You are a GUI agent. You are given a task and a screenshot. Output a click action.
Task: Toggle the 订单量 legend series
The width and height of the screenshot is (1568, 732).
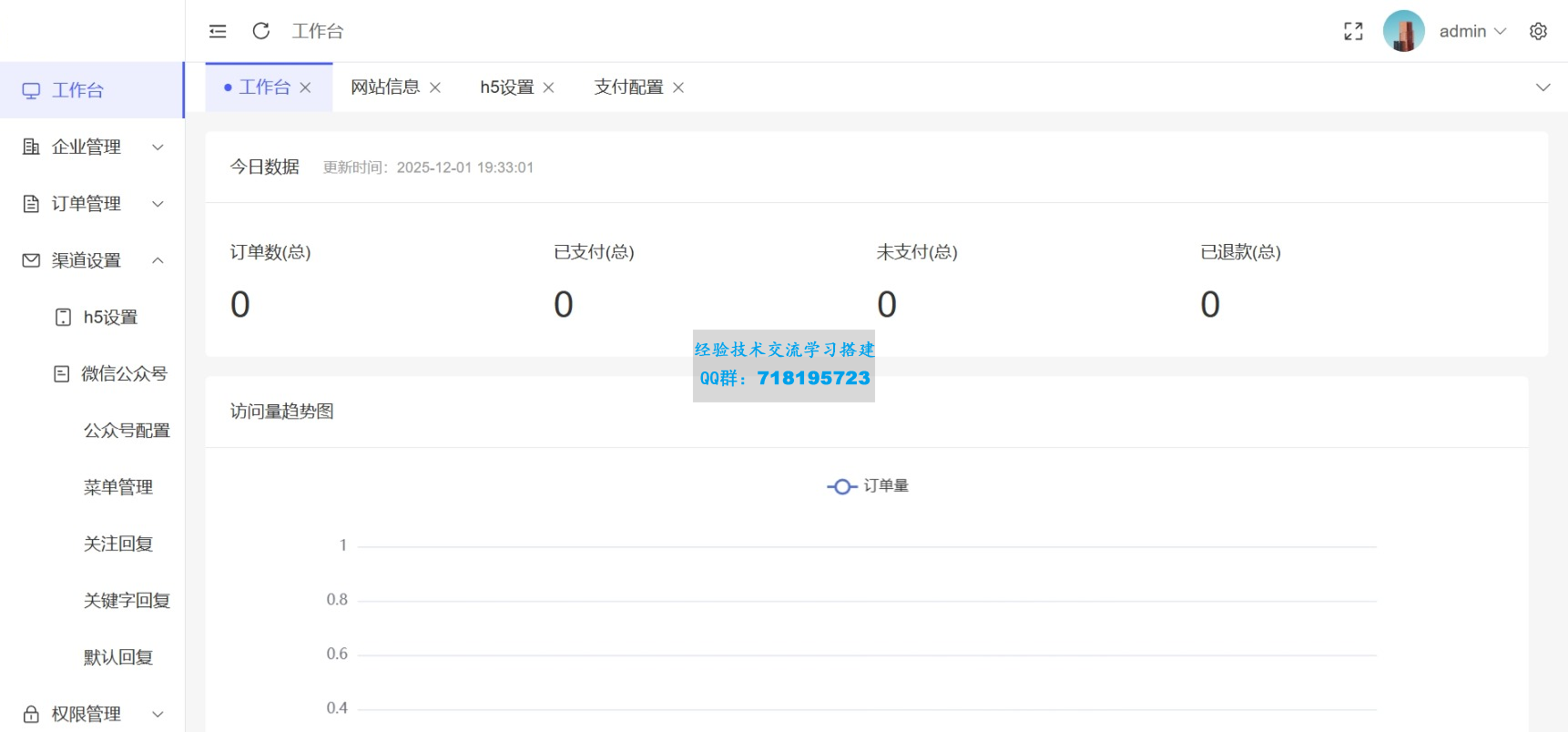[868, 486]
